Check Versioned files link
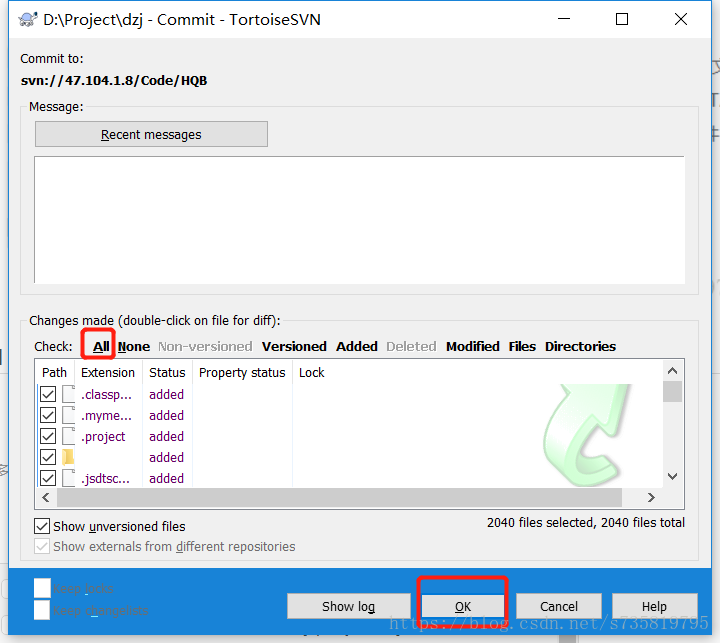The height and width of the screenshot is (643, 720). pyautogui.click(x=294, y=346)
